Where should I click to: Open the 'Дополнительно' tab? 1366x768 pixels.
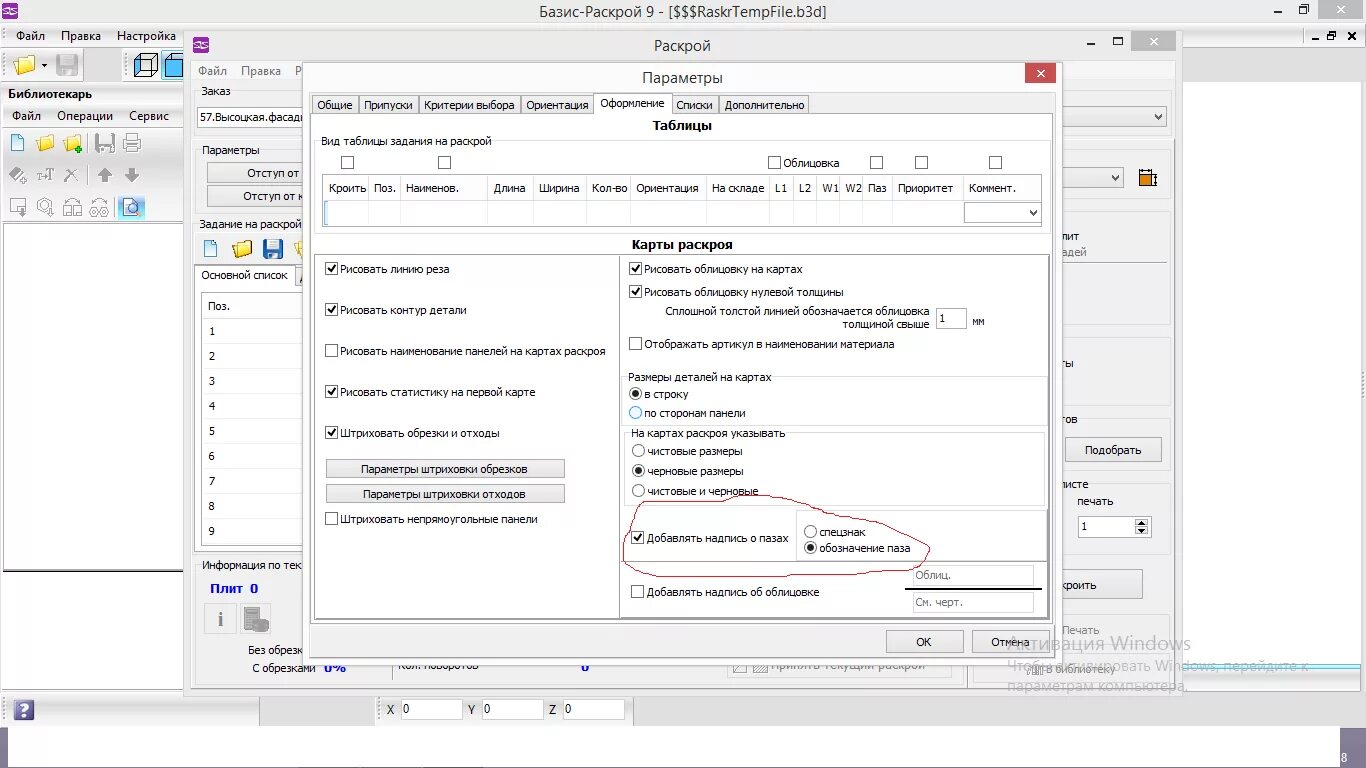pos(764,105)
